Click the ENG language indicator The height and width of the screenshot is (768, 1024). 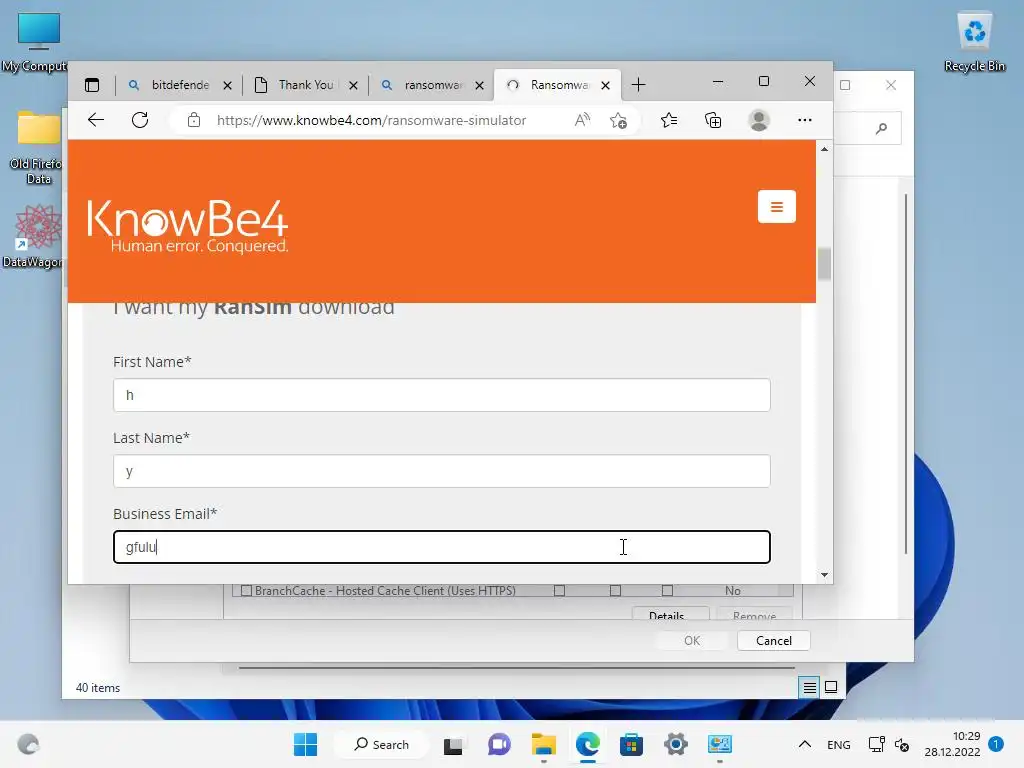point(839,744)
